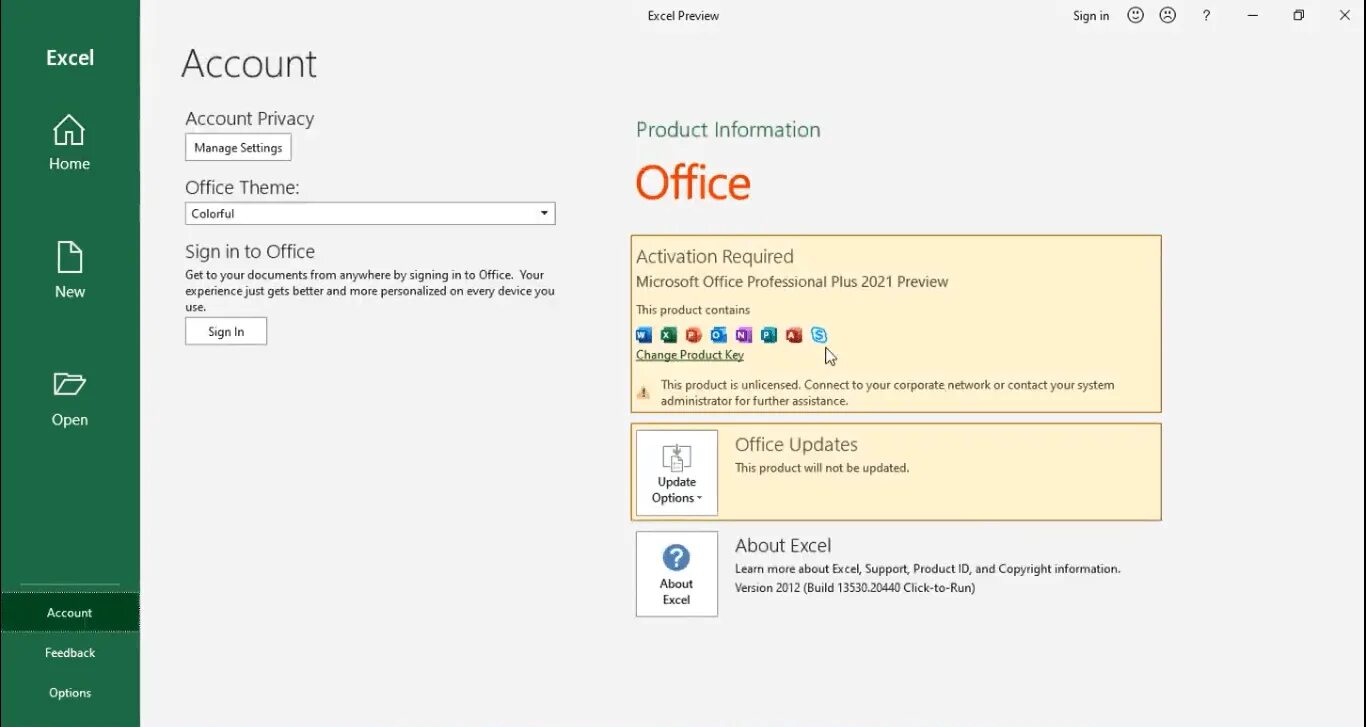Expand the Update Options menu button

point(677,473)
